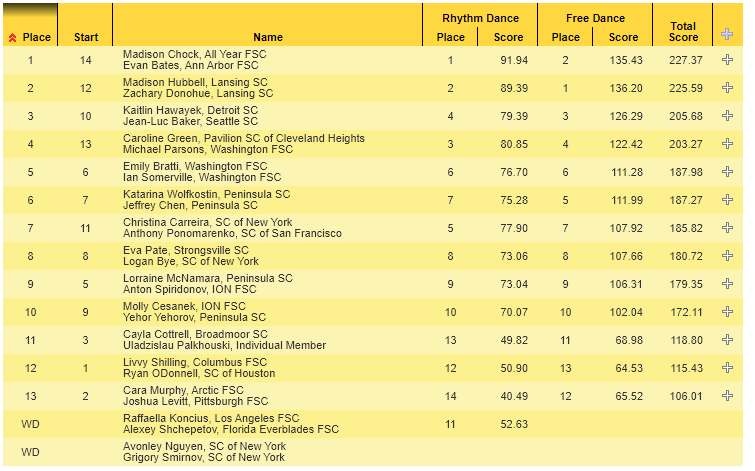Sort by Name column header

pyautogui.click(x=268, y=37)
